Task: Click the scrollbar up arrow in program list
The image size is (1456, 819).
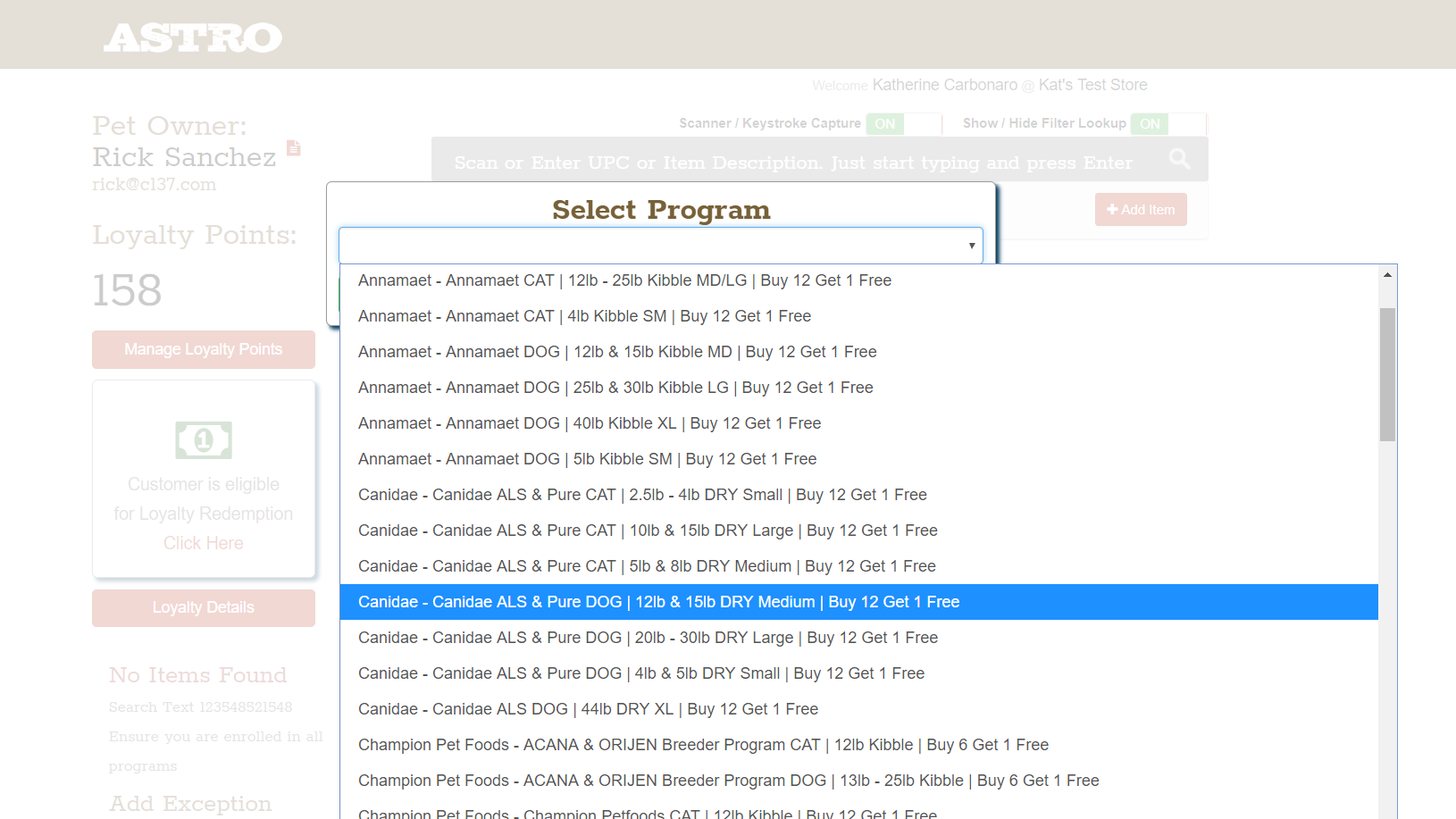Action: (1387, 275)
